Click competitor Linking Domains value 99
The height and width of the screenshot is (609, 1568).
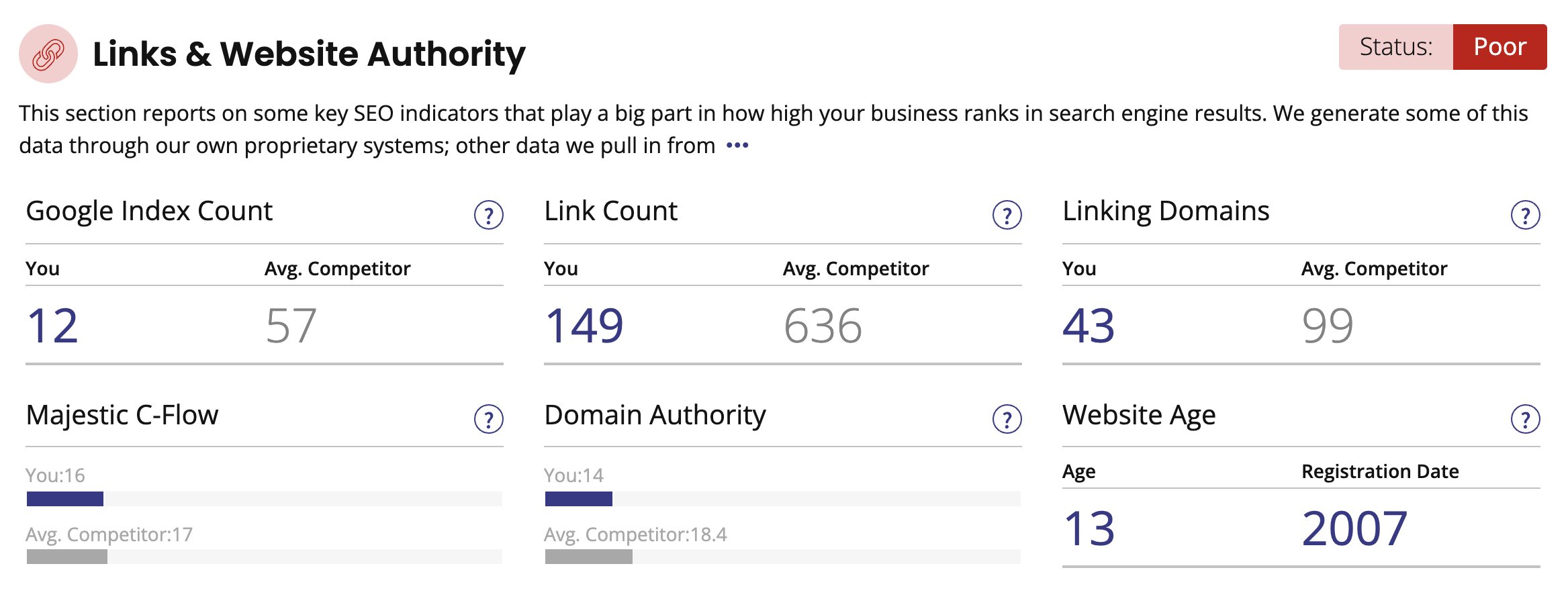pyautogui.click(x=1328, y=326)
